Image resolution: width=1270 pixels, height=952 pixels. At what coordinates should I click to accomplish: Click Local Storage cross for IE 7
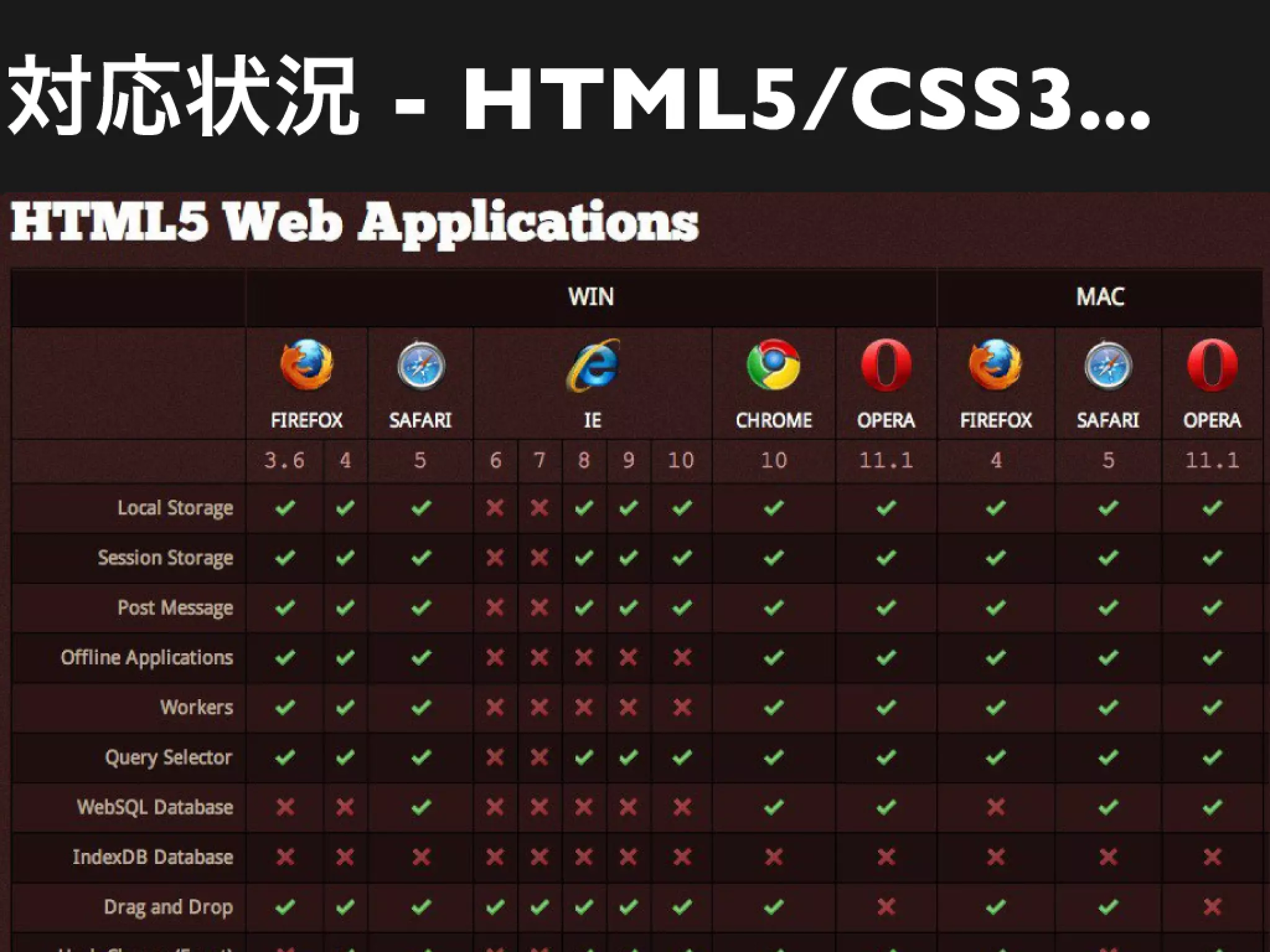[x=540, y=508]
